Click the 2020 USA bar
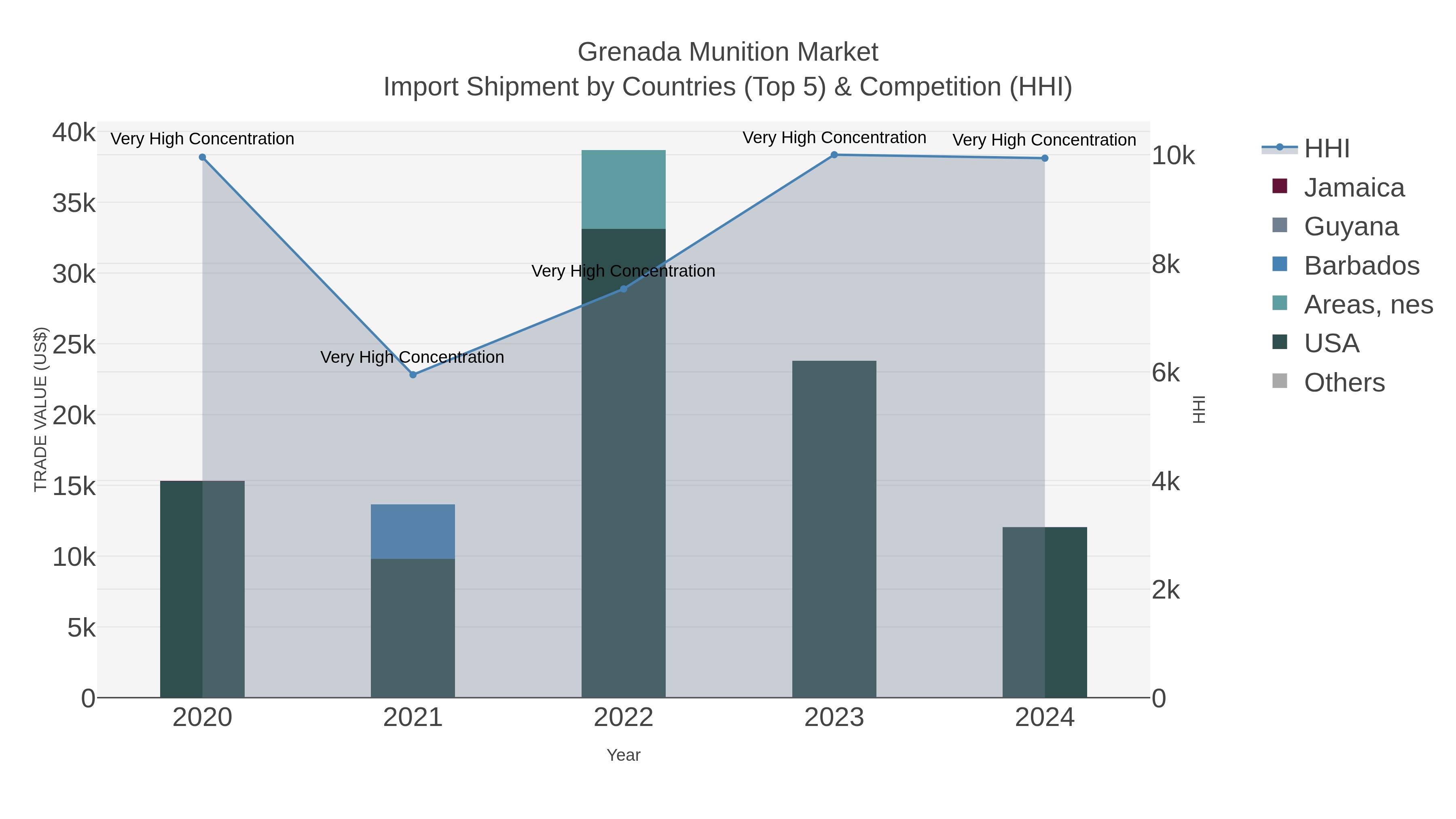The height and width of the screenshot is (819, 1456). [202, 590]
